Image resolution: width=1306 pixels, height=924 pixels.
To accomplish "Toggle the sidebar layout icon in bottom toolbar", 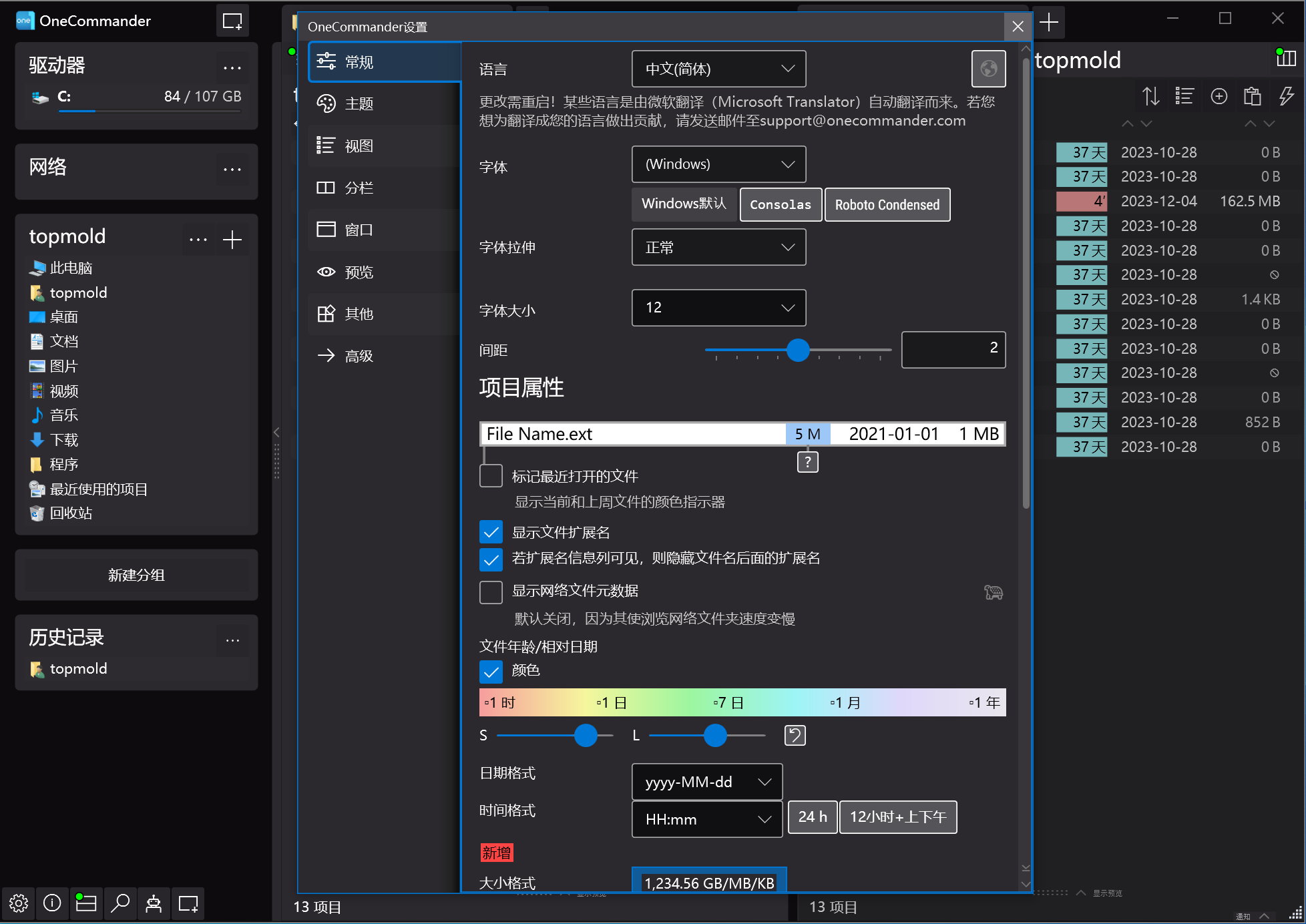I will [85, 903].
